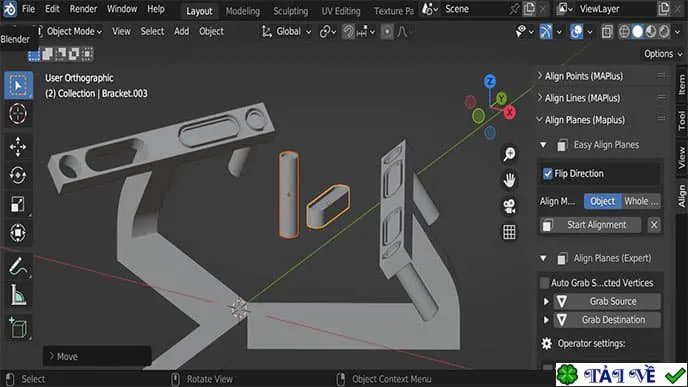Image resolution: width=688 pixels, height=387 pixels.
Task: Disable Flip Direction checkbox
Action: click(x=548, y=174)
